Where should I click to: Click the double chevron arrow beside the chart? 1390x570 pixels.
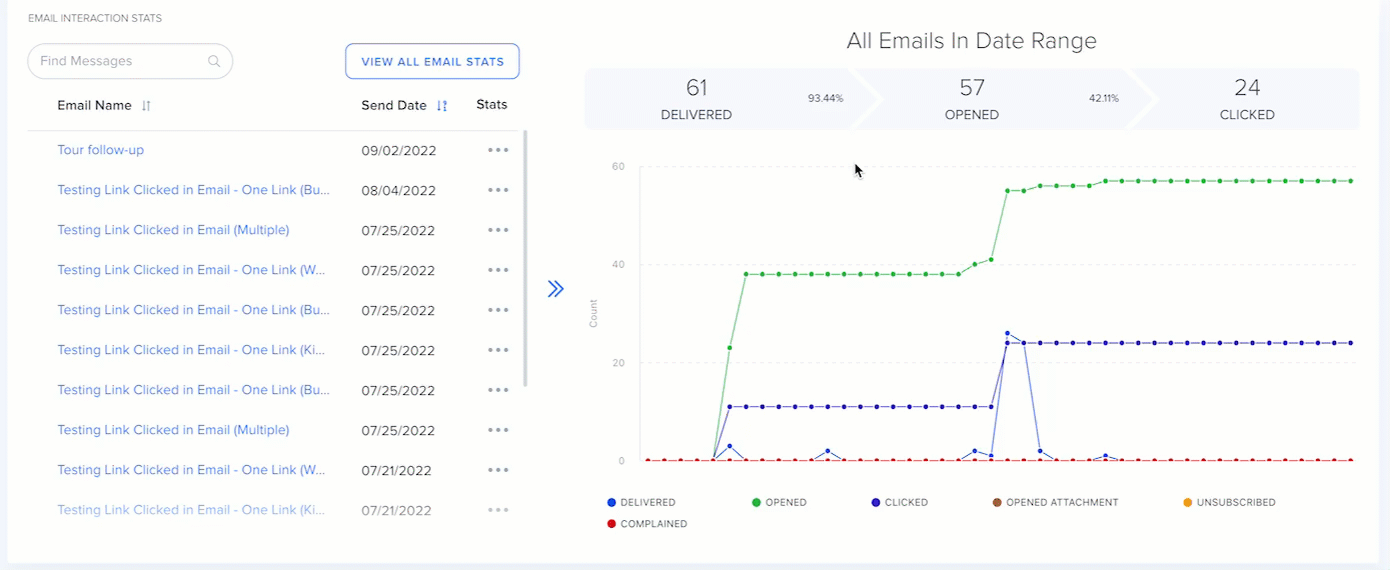pos(556,289)
